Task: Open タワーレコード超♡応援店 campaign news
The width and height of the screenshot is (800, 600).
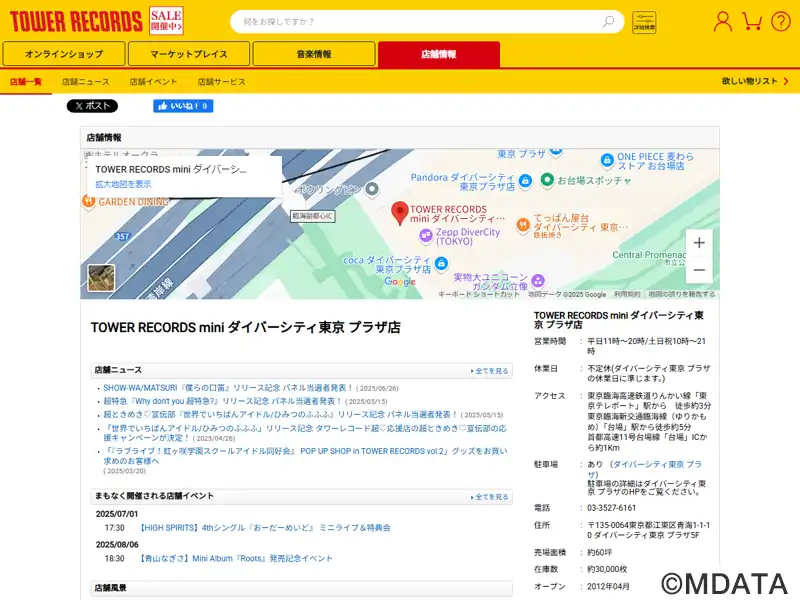Action: [305, 433]
